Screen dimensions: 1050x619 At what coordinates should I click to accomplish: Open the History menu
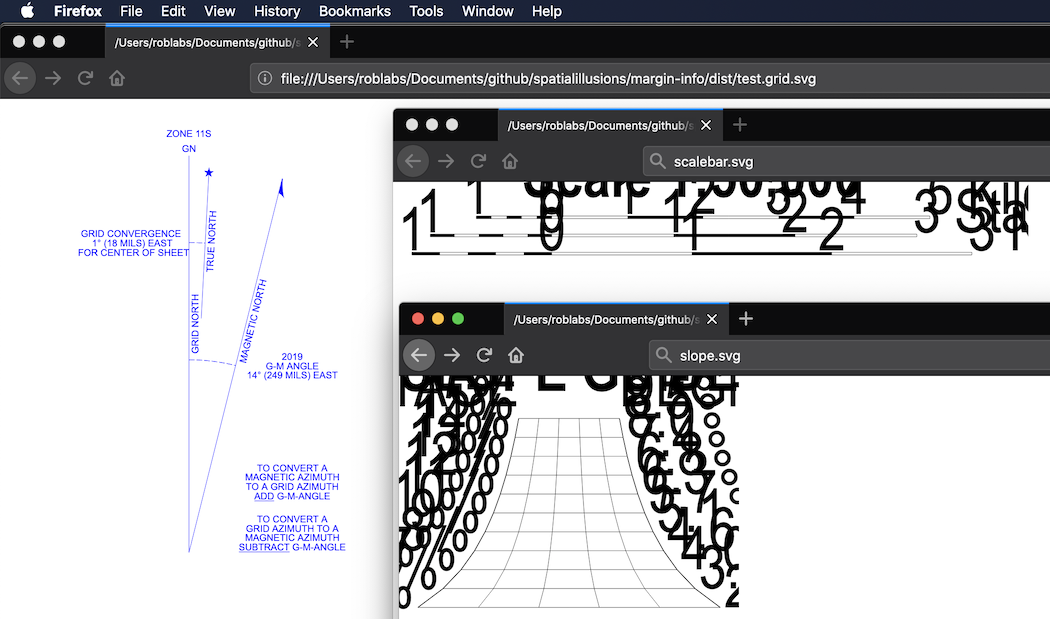pos(277,11)
